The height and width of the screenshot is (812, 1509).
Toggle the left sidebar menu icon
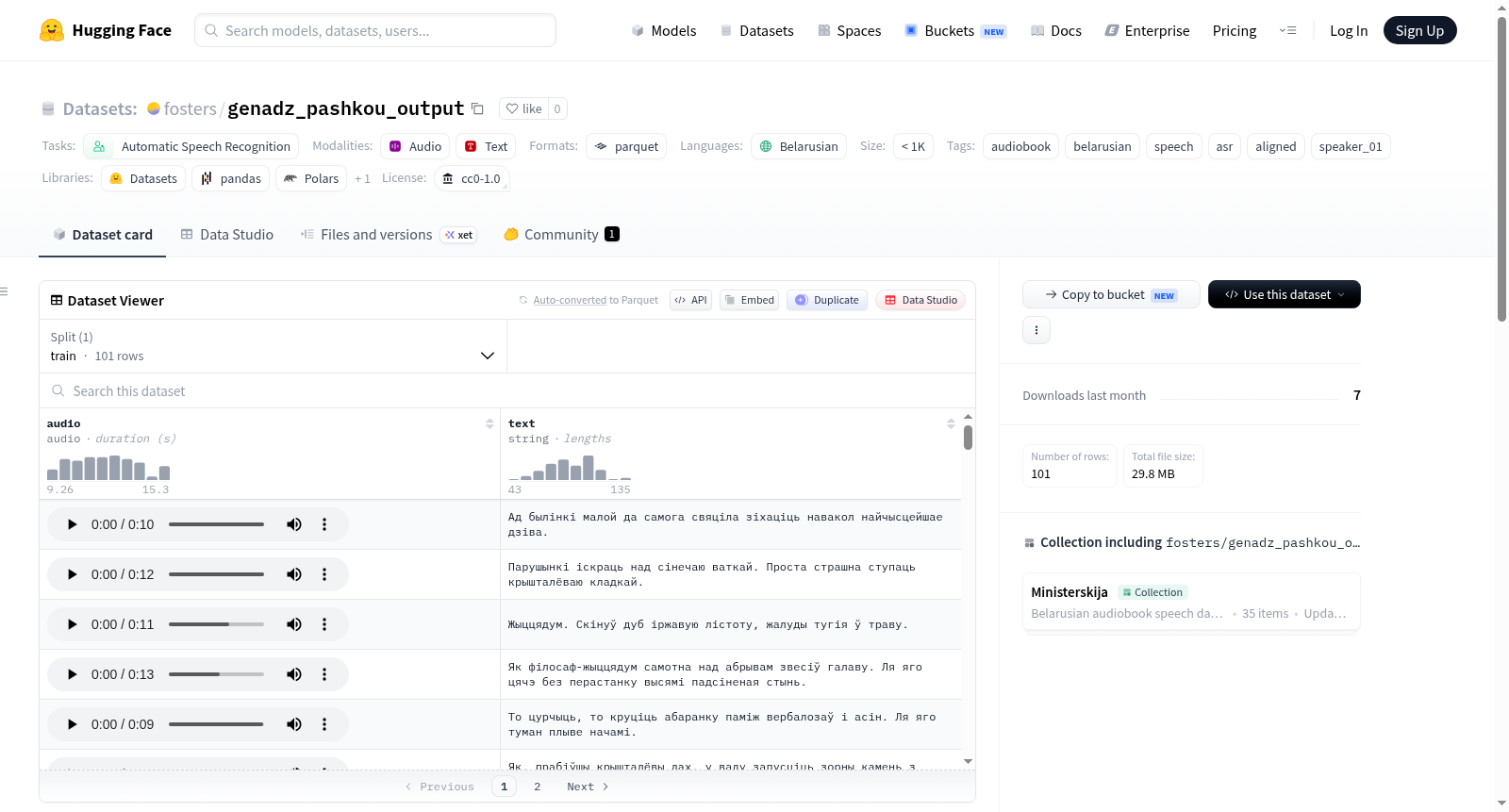click(x=4, y=291)
